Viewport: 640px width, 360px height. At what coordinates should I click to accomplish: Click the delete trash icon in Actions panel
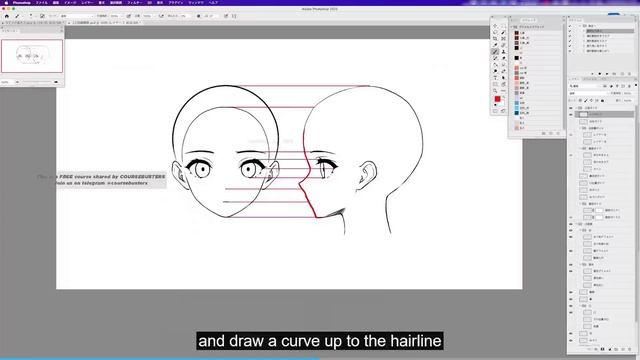pos(629,73)
